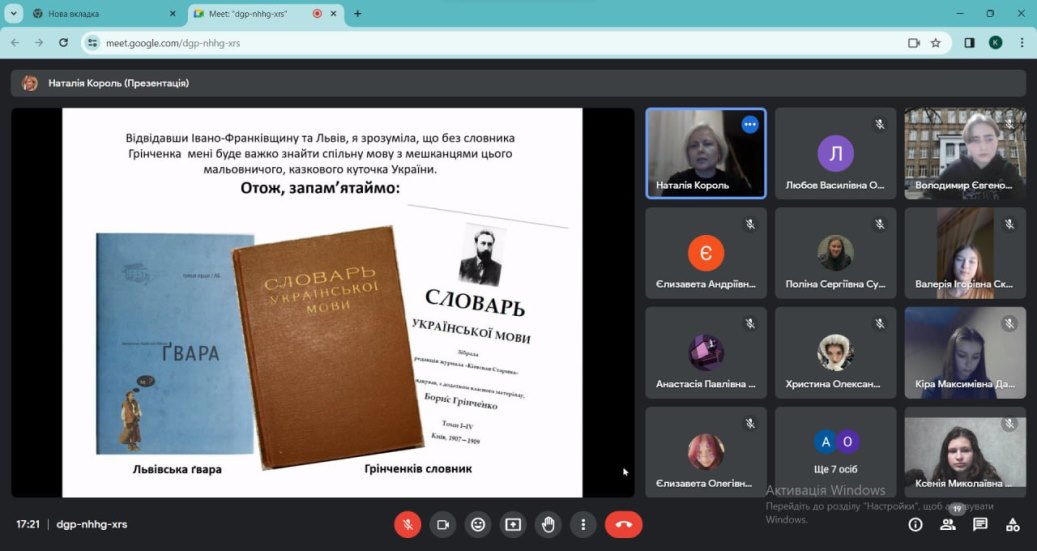The image size is (1037, 551).
Task: Reload the current page
Action: tap(63, 43)
